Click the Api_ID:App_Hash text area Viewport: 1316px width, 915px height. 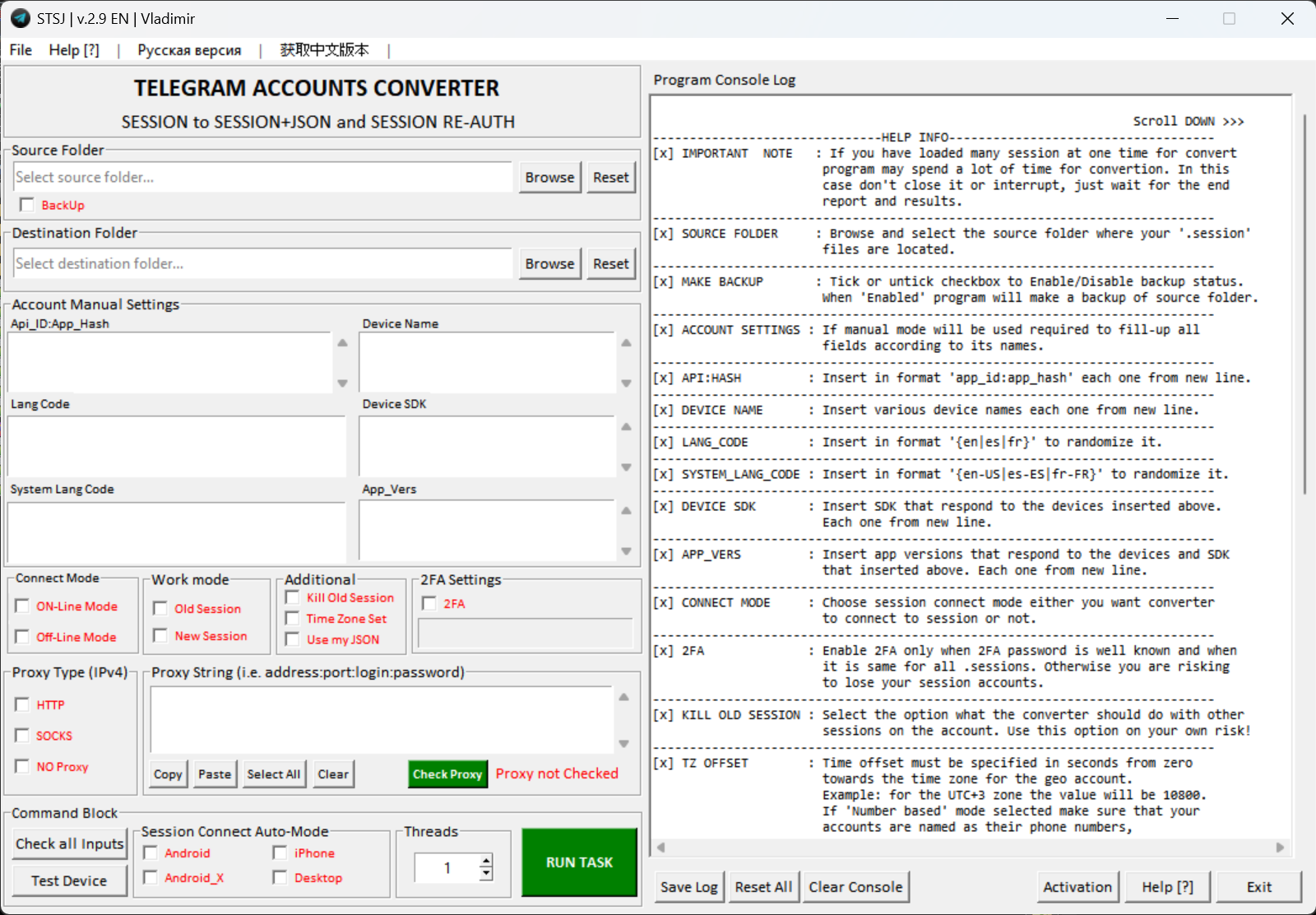(170, 362)
